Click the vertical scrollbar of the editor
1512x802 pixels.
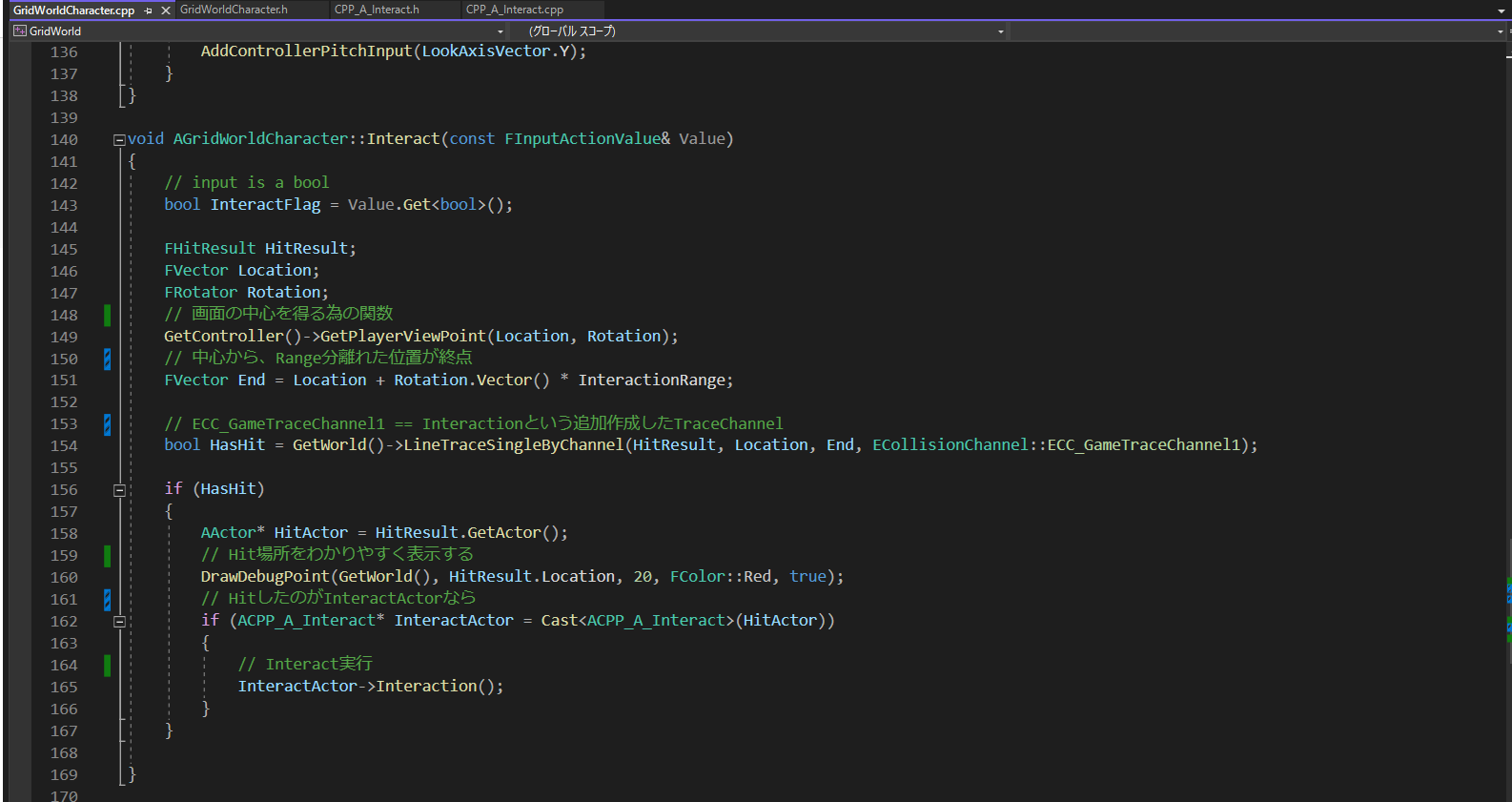1508,422
